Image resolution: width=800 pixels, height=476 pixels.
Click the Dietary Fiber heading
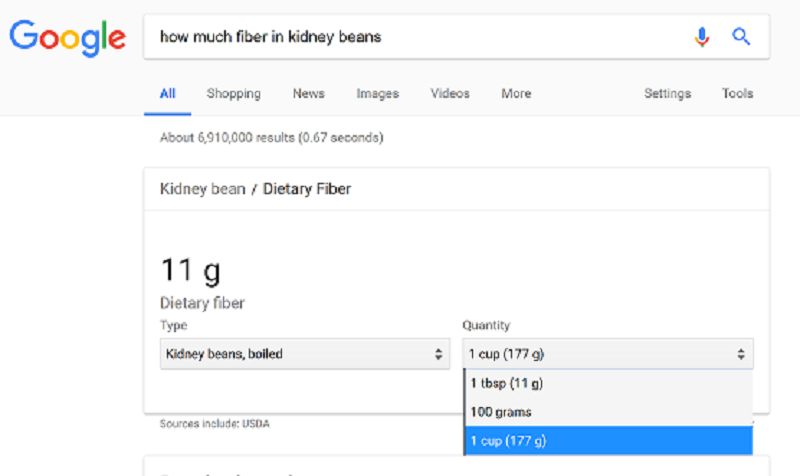307,189
